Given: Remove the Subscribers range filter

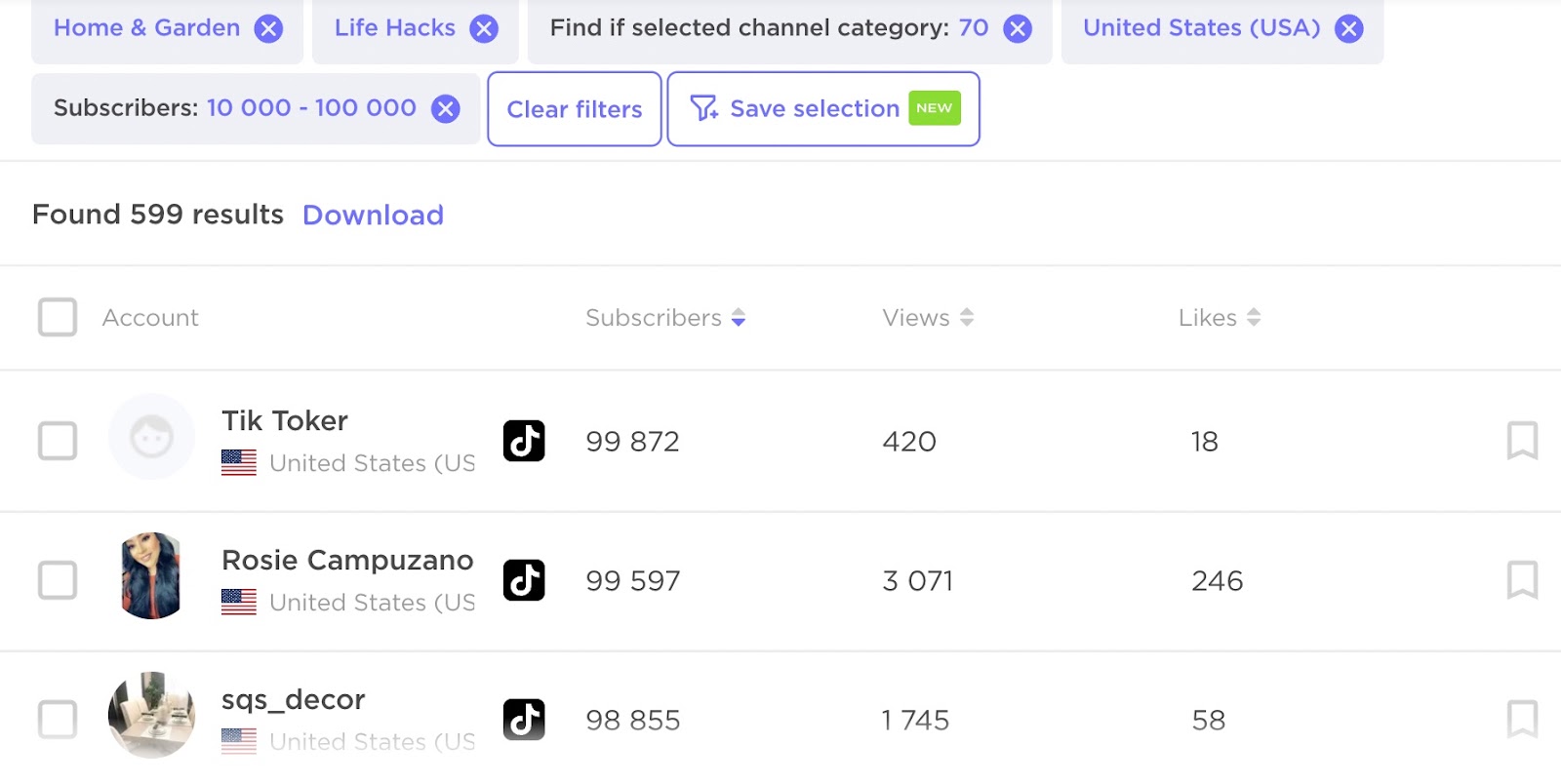Looking at the screenshot, I should pos(446,108).
